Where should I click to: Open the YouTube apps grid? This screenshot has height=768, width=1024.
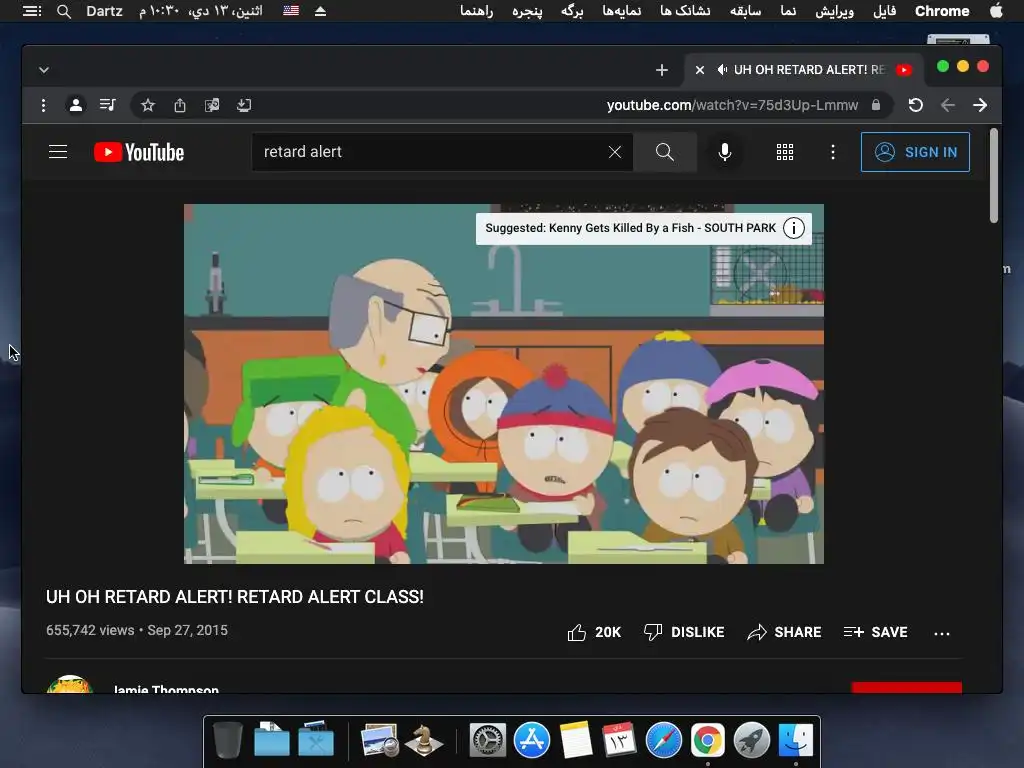point(784,152)
